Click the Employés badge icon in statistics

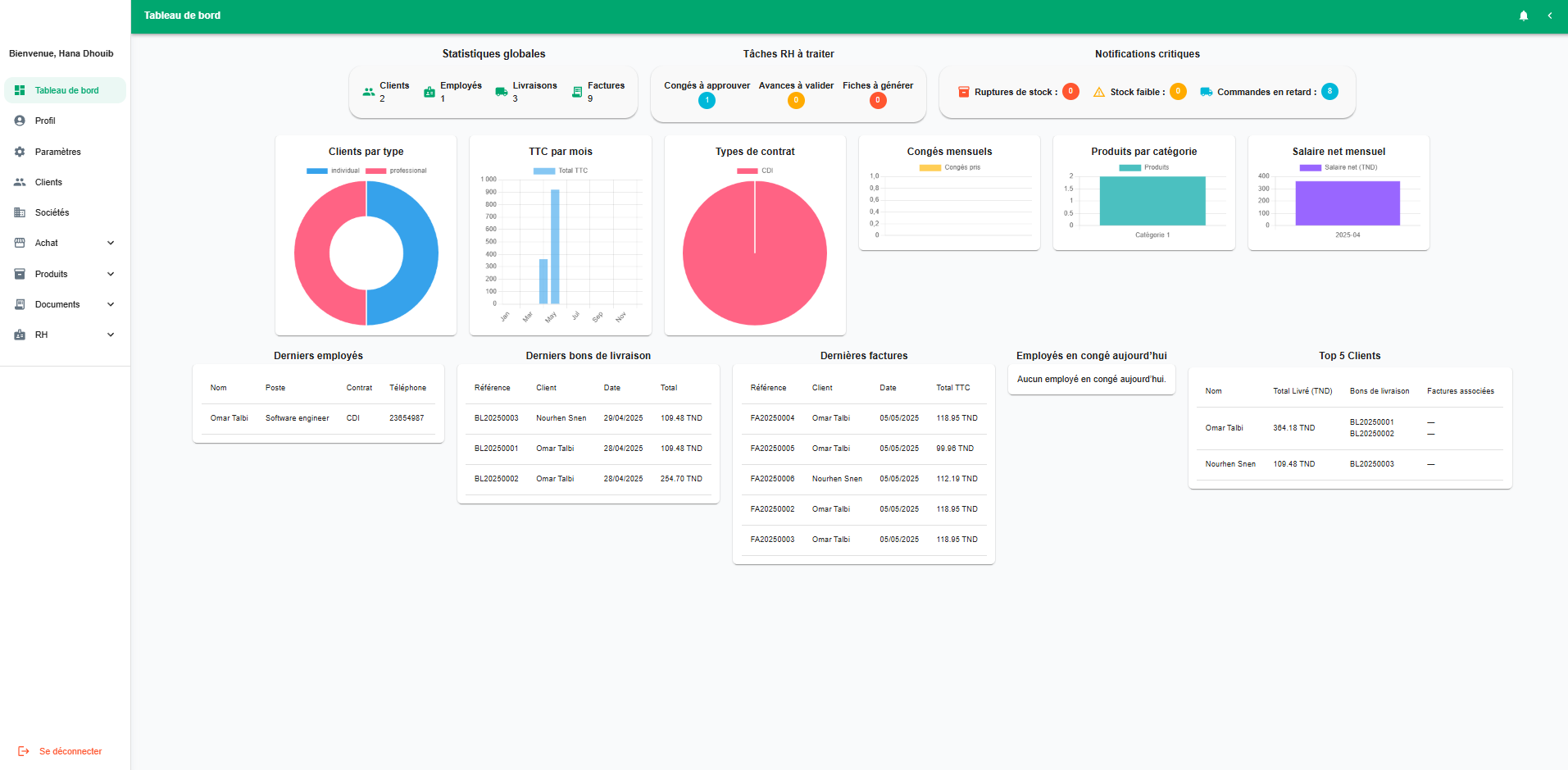point(429,92)
